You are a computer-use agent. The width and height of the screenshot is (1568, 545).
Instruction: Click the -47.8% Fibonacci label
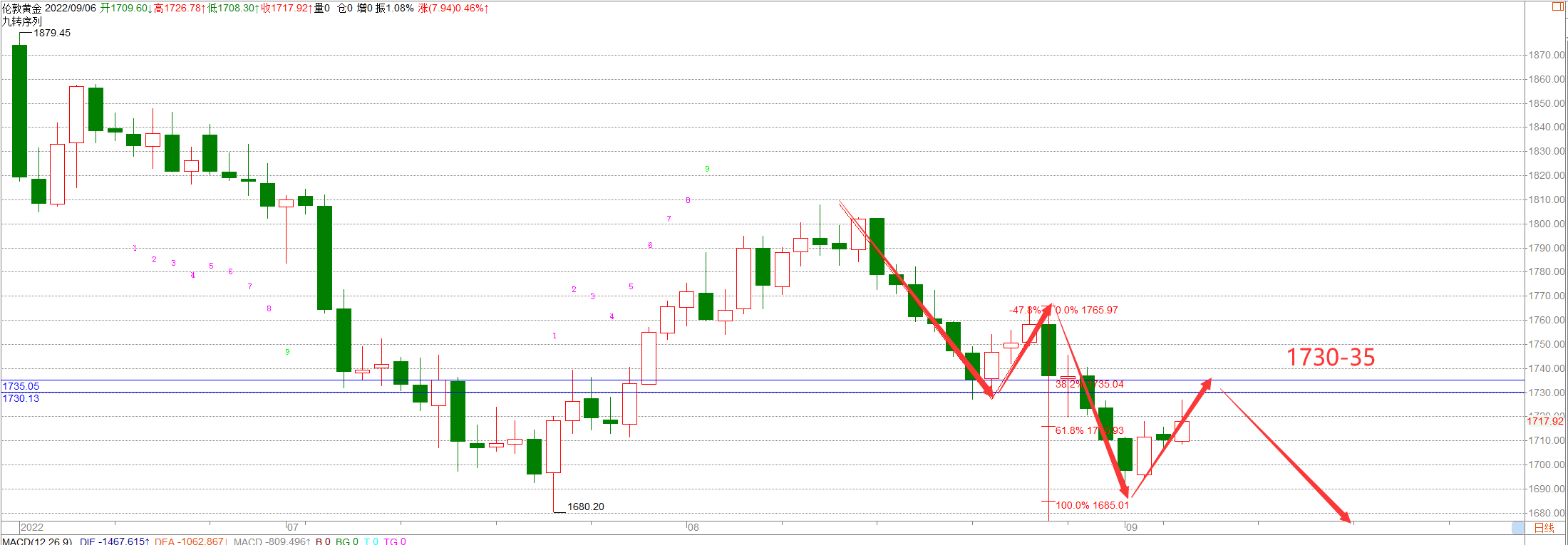[x=1025, y=310]
